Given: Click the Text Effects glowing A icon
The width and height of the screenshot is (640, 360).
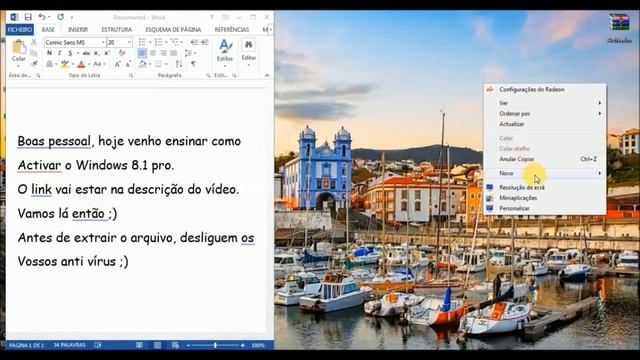Looking at the screenshot, I should coord(49,64).
